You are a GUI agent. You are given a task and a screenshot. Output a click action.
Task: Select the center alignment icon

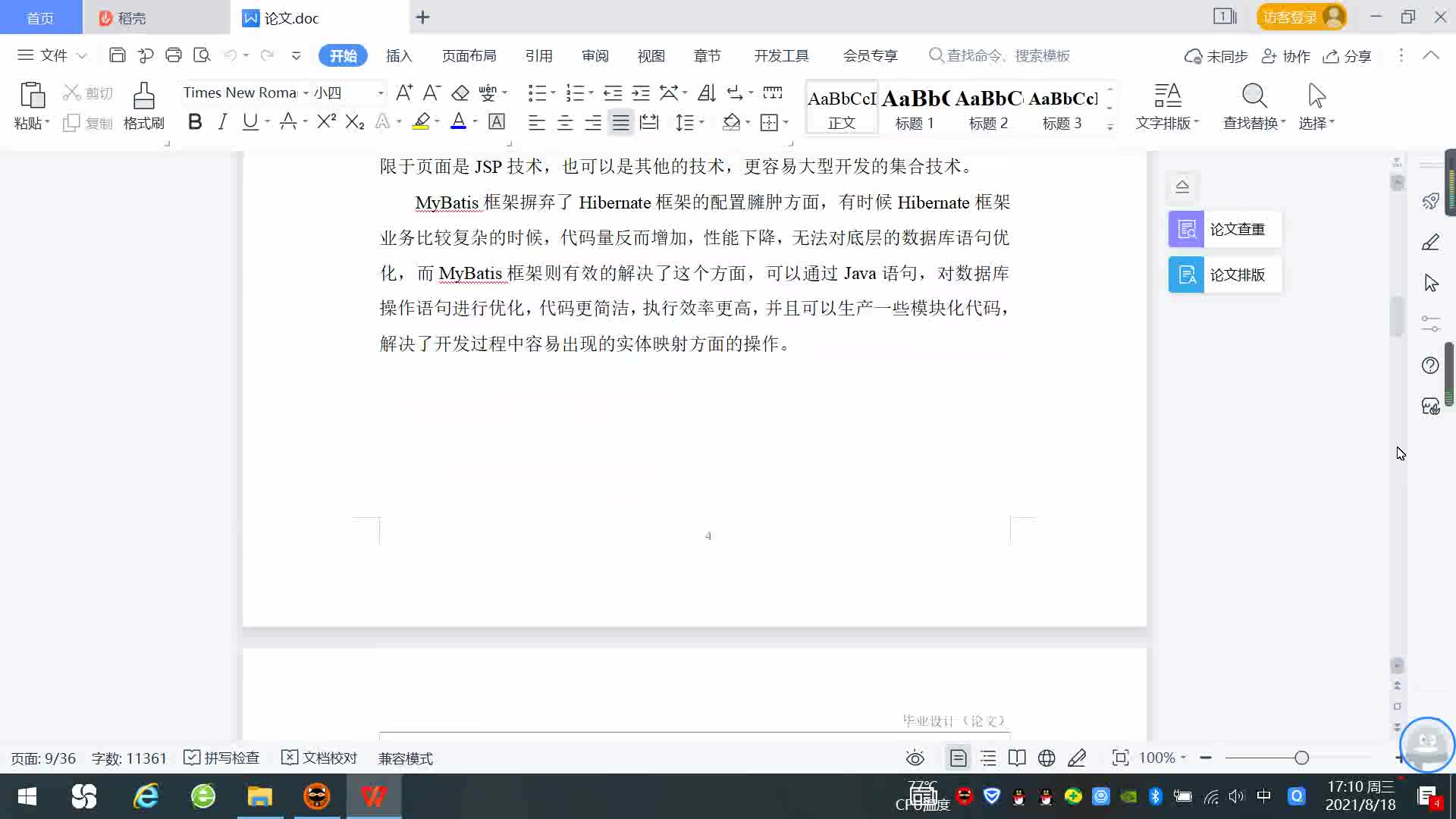pos(565,123)
